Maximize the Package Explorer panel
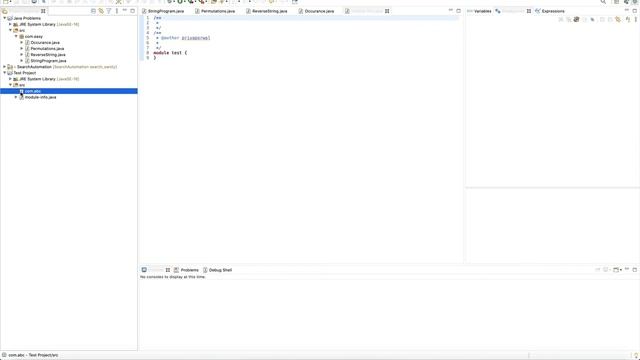640x360 pixels. coord(132,11)
